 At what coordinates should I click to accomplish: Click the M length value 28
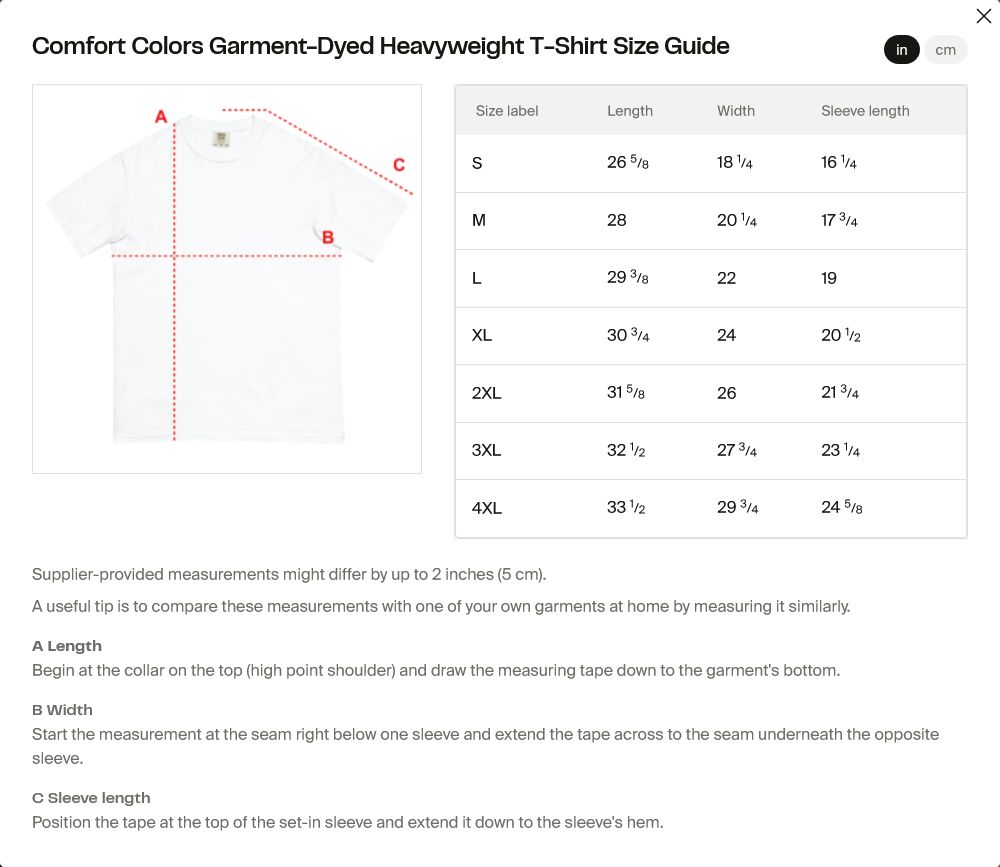point(617,220)
